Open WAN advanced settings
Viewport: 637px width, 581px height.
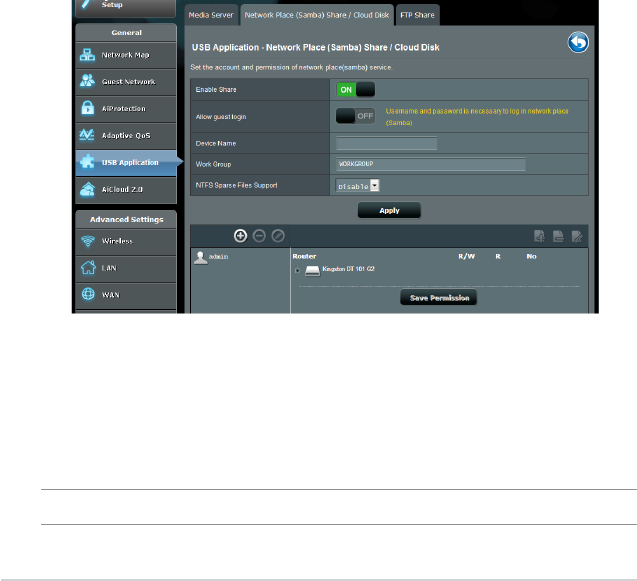click(x=126, y=295)
